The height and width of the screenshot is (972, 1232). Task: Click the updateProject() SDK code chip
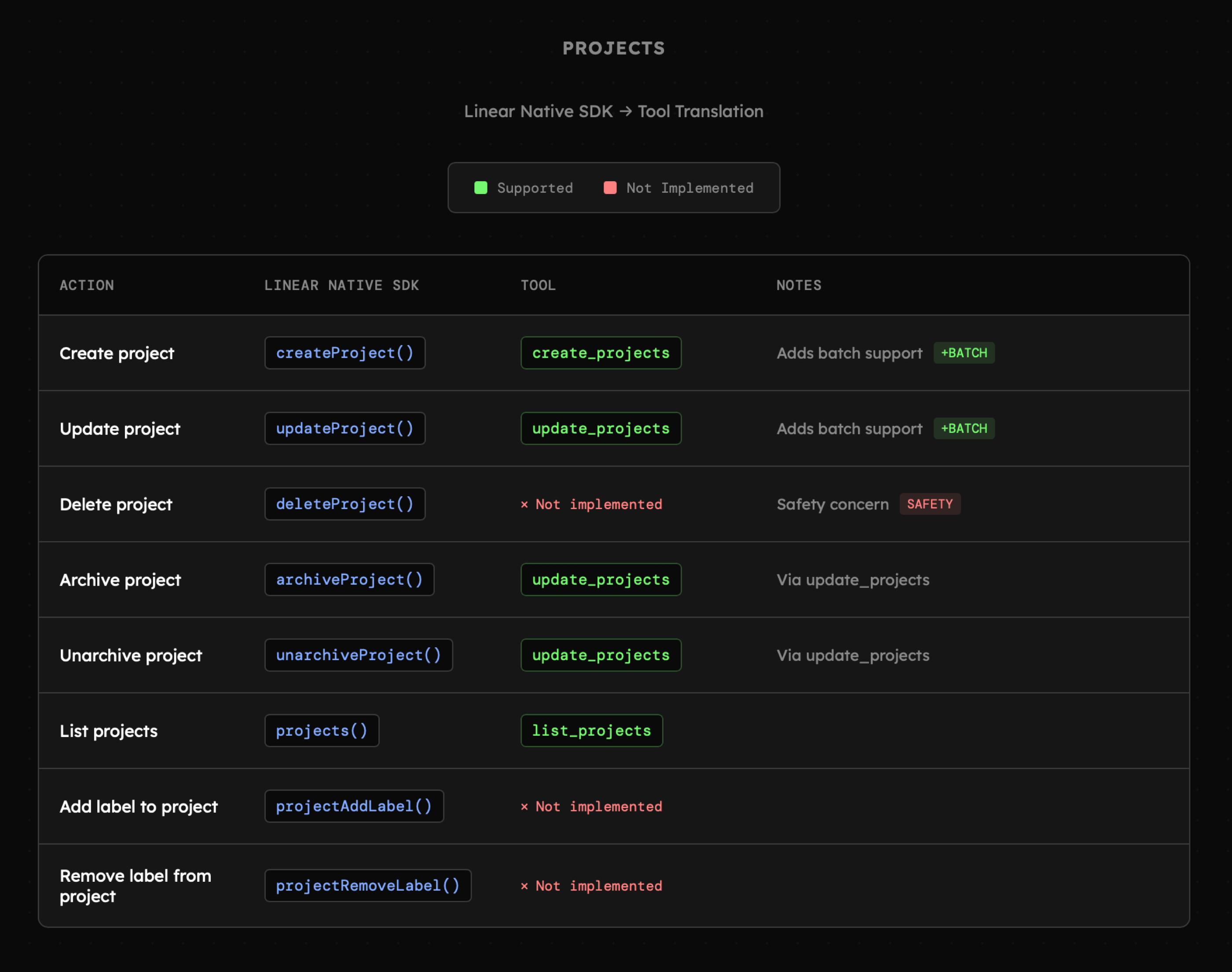[x=344, y=429]
